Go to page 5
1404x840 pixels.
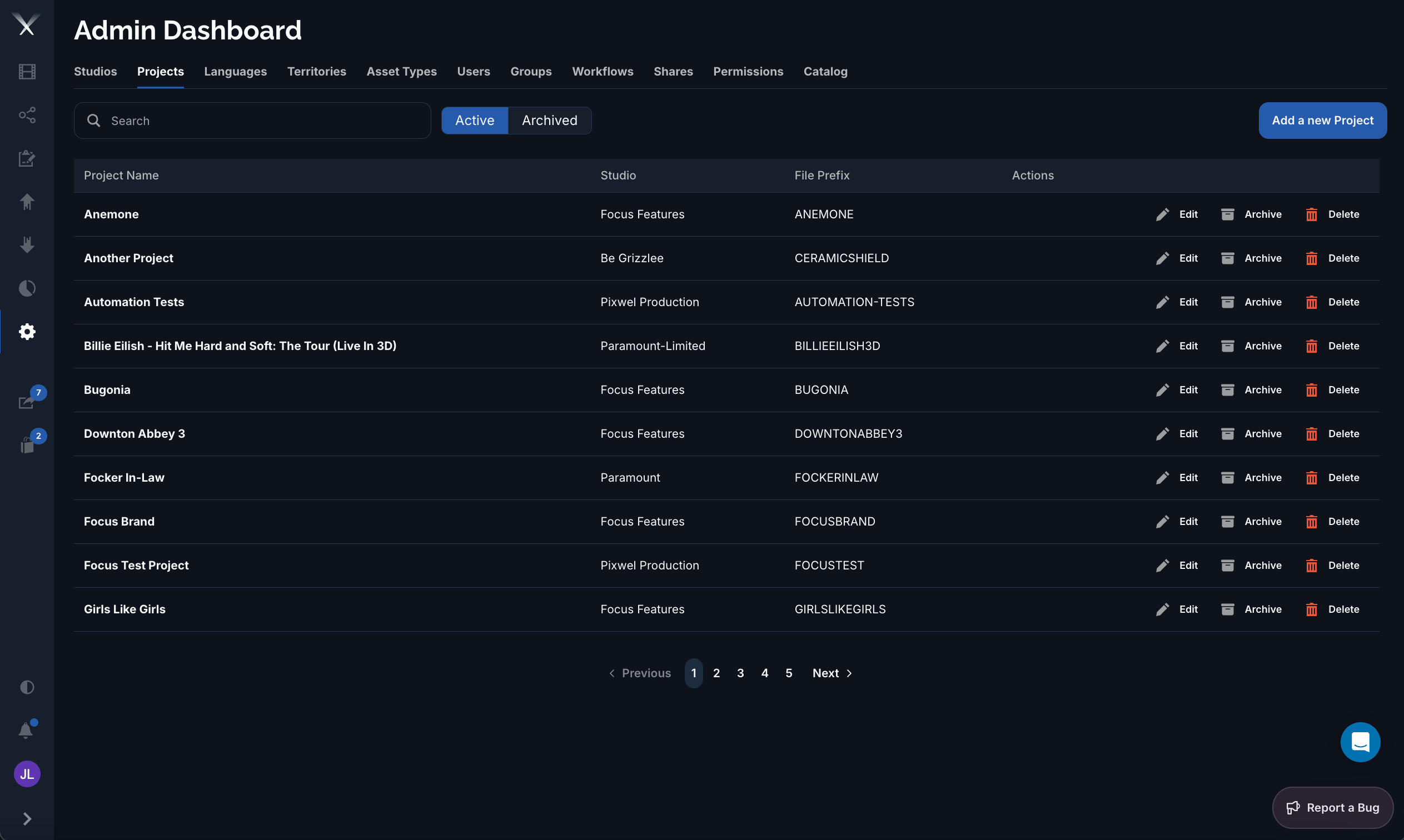coord(789,673)
